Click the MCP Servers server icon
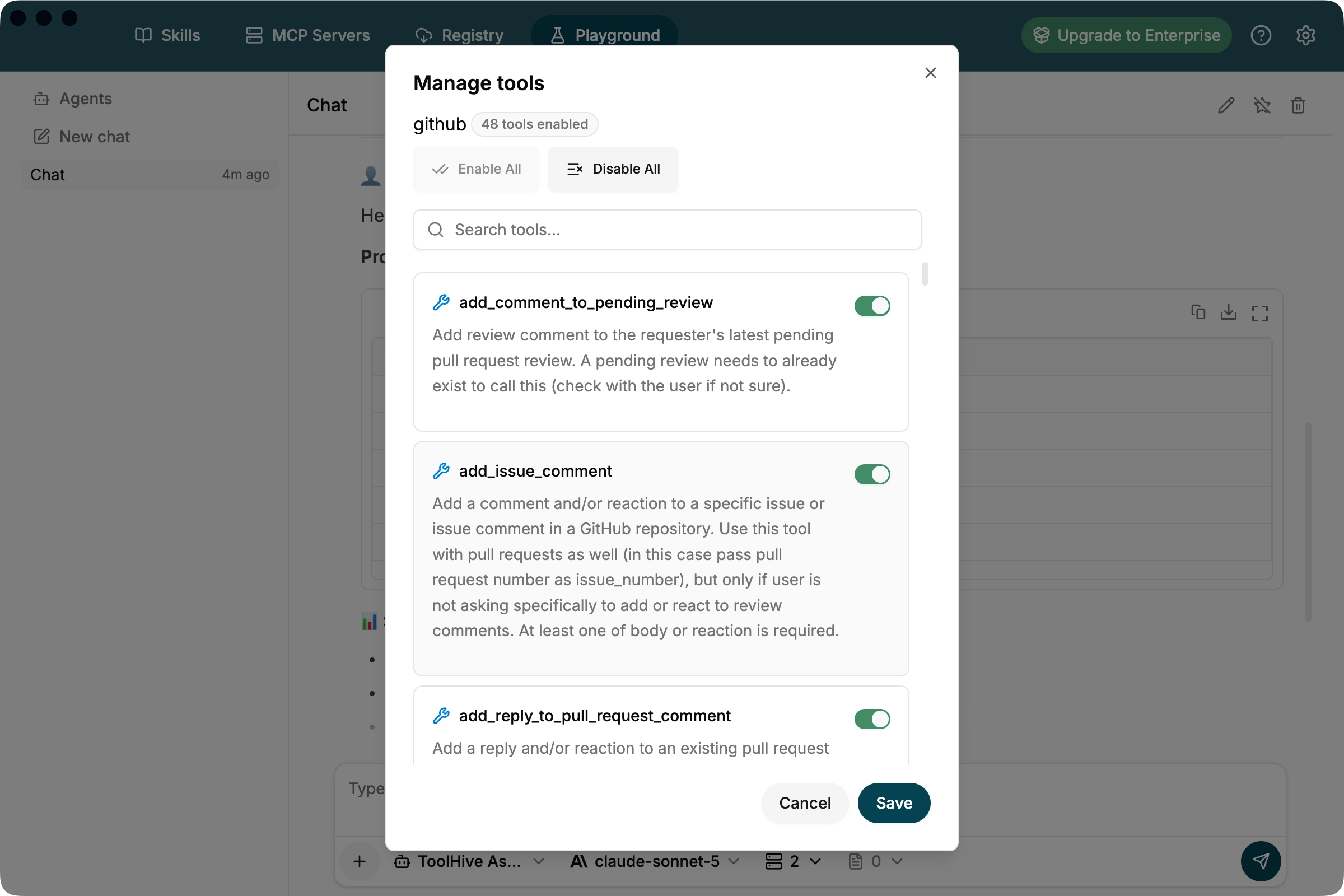 (254, 35)
